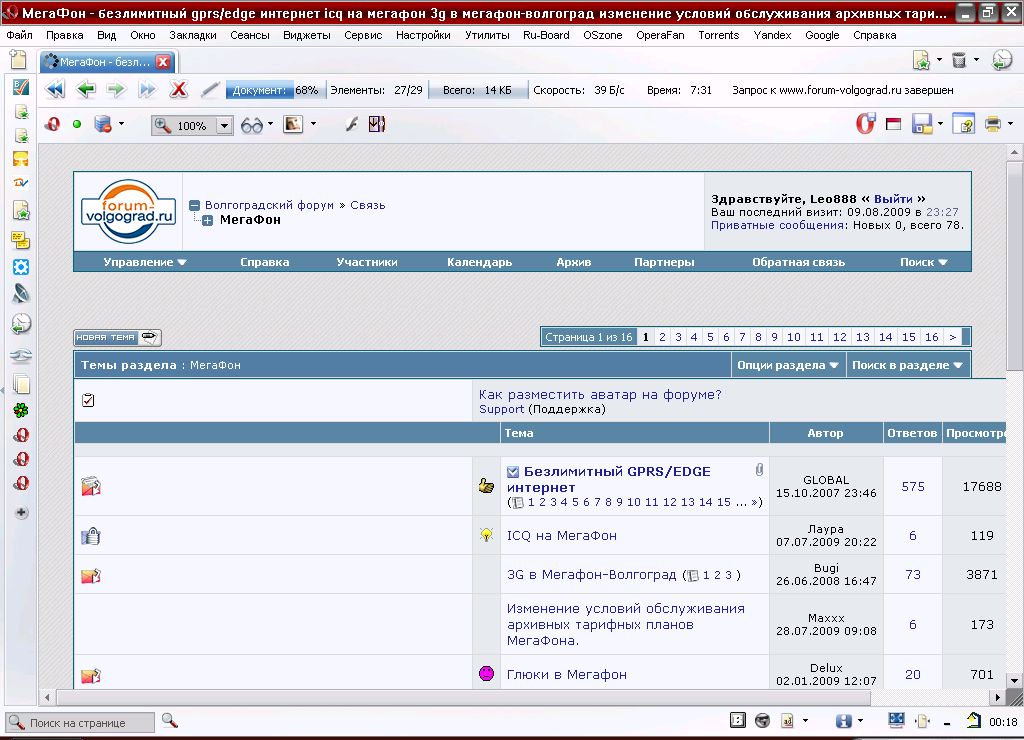Expand the Опции раздела dropdown
1024x740 pixels.
pos(788,365)
